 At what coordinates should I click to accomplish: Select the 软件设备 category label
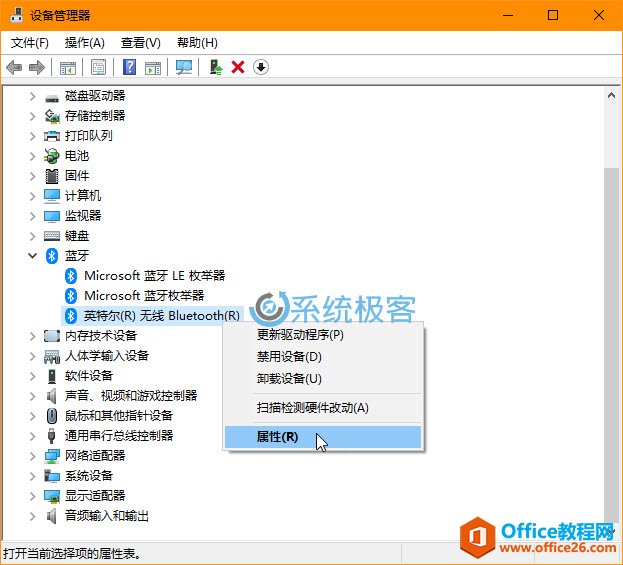point(89,376)
